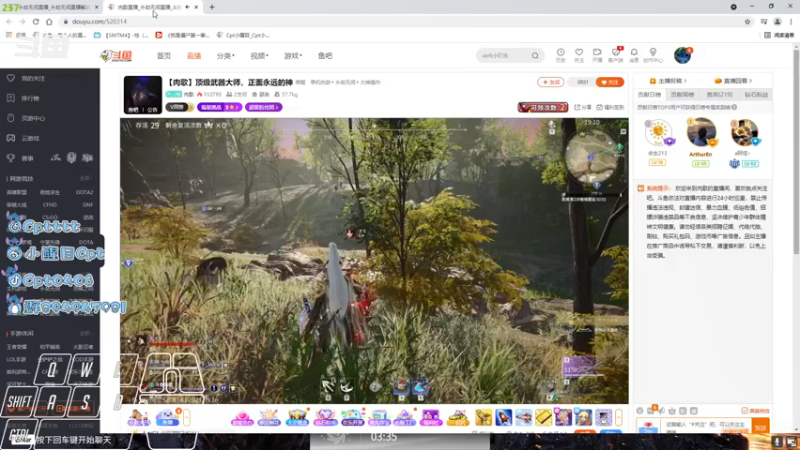Click the Douyu logo in header

116,56
